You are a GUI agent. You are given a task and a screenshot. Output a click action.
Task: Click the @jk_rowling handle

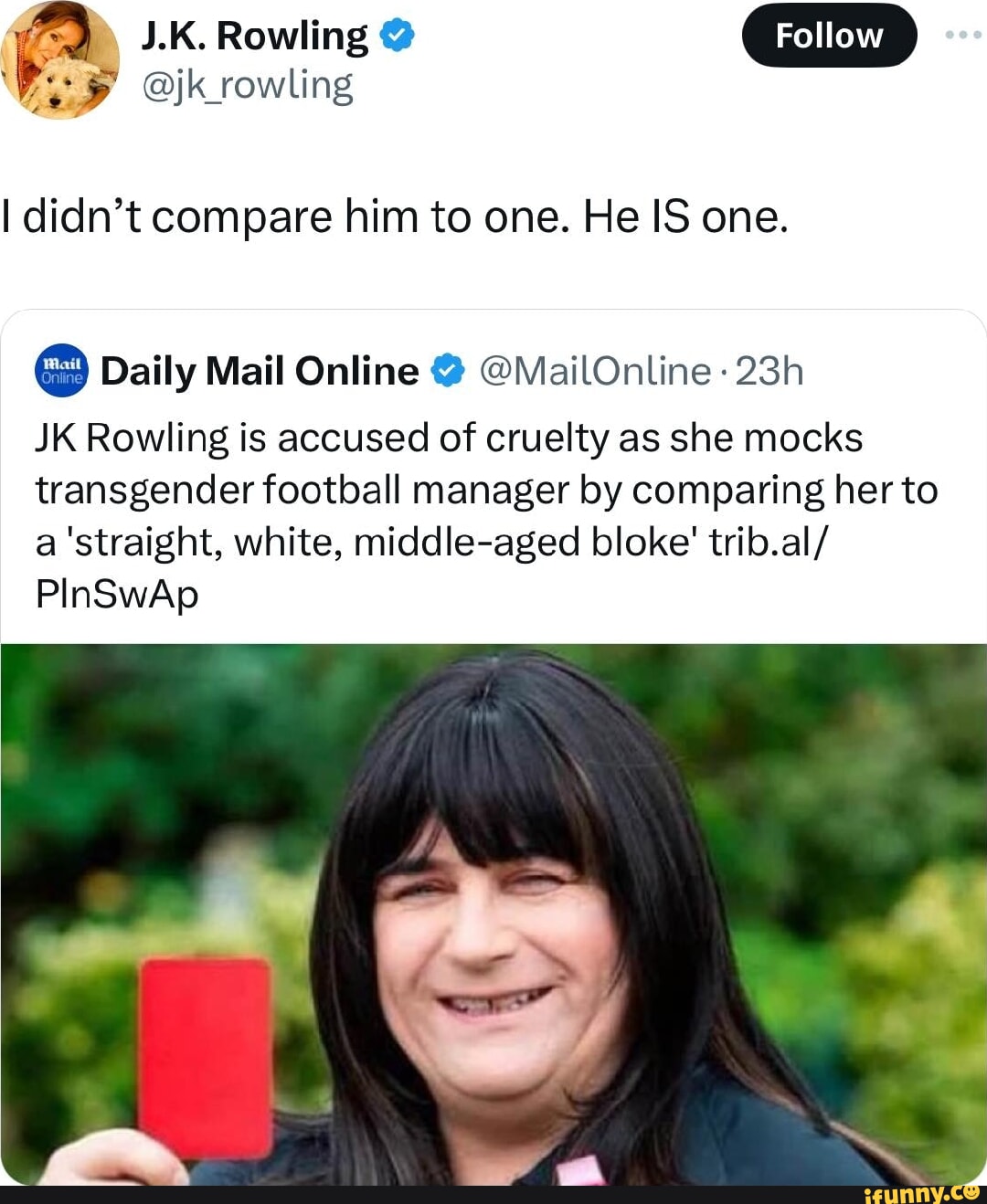[x=247, y=86]
